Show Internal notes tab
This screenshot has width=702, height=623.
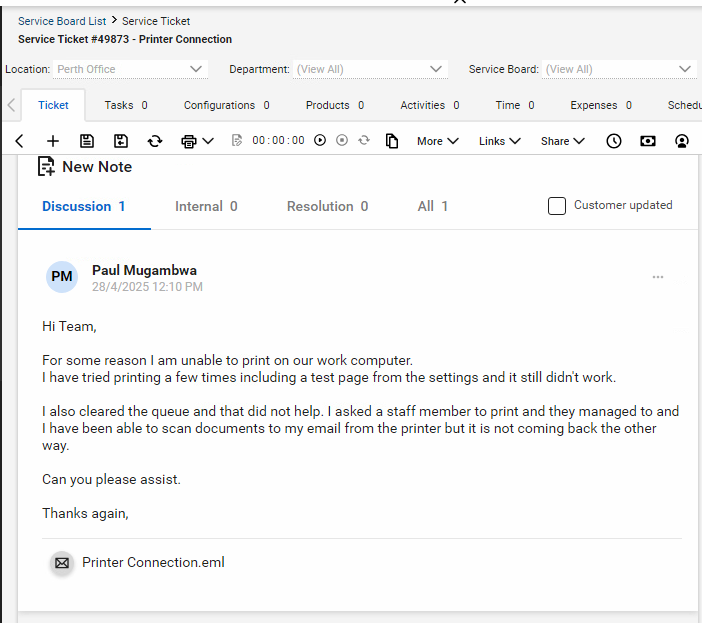point(206,206)
